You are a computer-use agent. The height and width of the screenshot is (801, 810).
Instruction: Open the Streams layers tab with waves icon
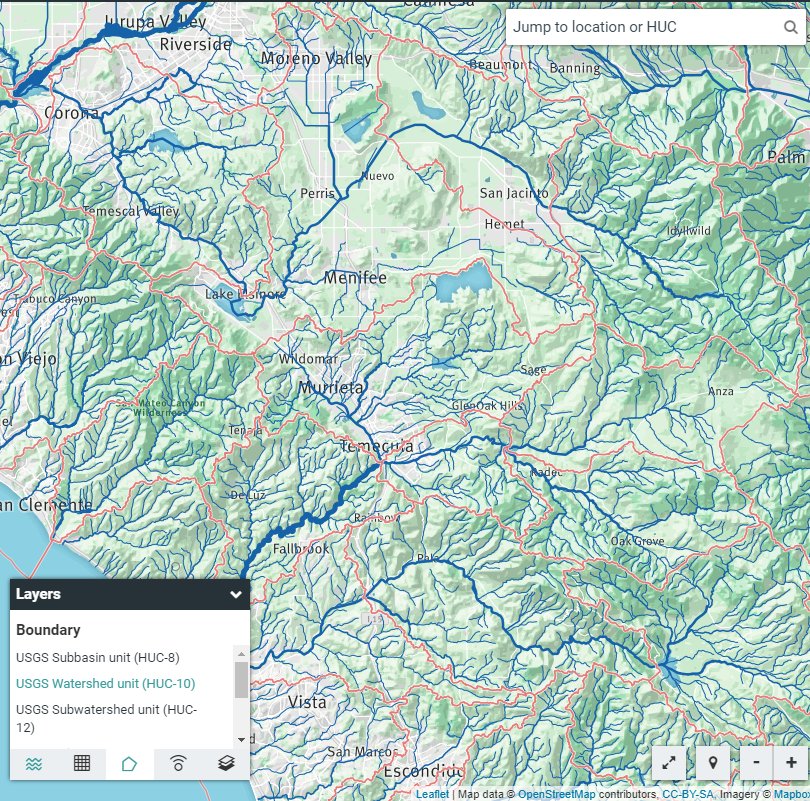pyautogui.click(x=34, y=763)
